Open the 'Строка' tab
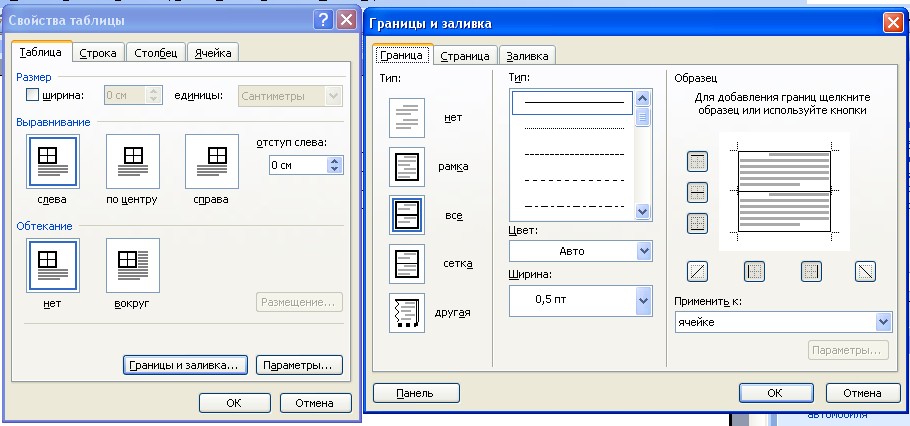 [x=97, y=53]
